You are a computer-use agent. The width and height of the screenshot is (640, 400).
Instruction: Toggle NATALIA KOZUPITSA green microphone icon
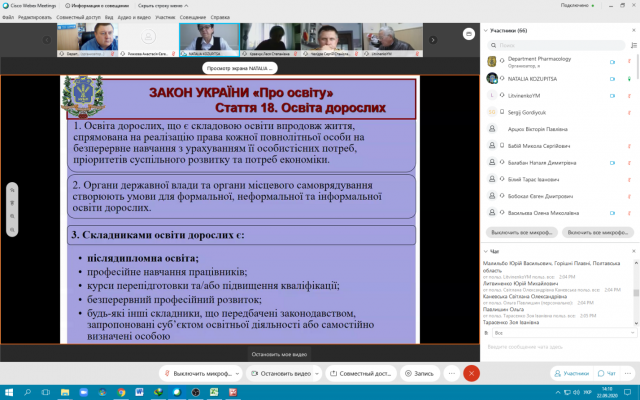tap(629, 79)
